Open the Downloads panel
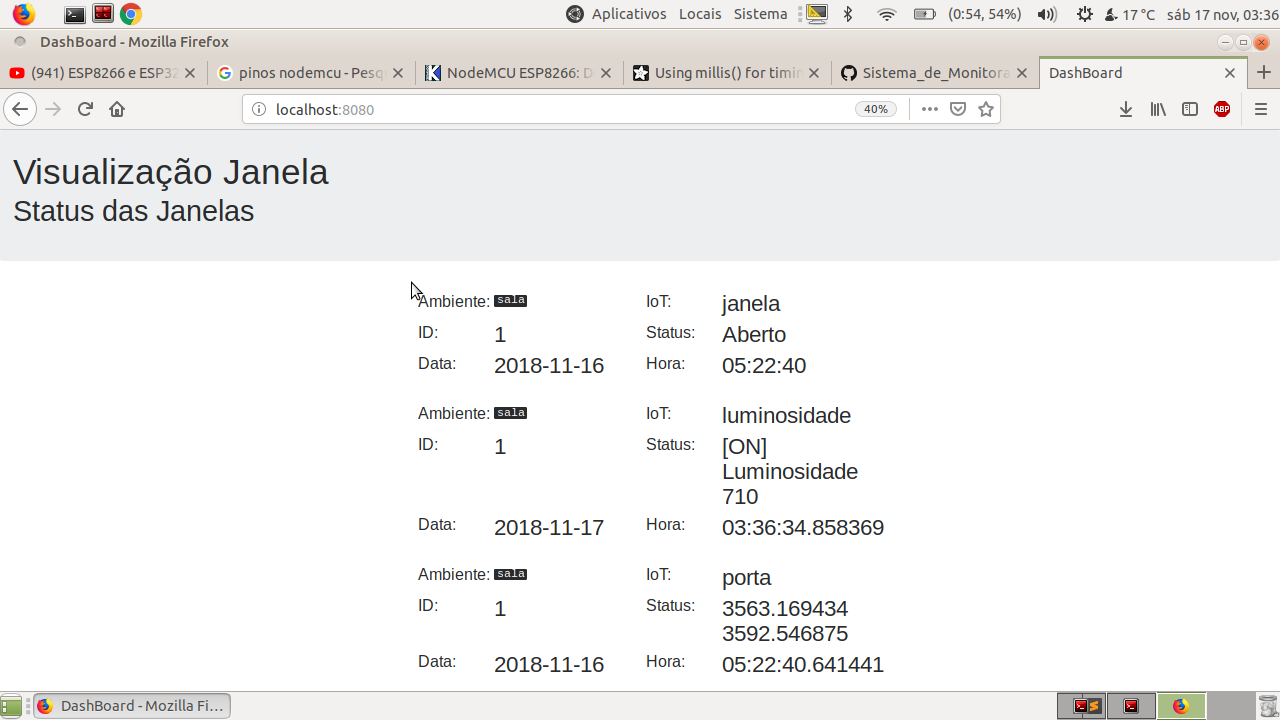The width and height of the screenshot is (1280, 720). click(1126, 109)
